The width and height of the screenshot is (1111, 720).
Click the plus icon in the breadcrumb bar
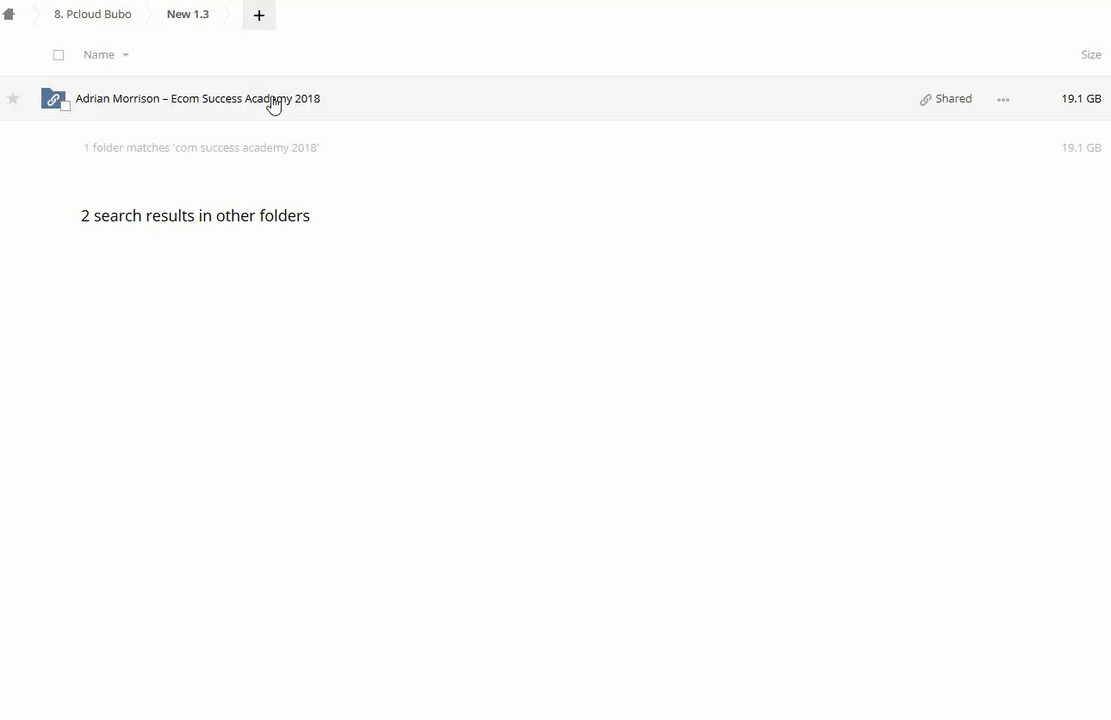coord(258,15)
